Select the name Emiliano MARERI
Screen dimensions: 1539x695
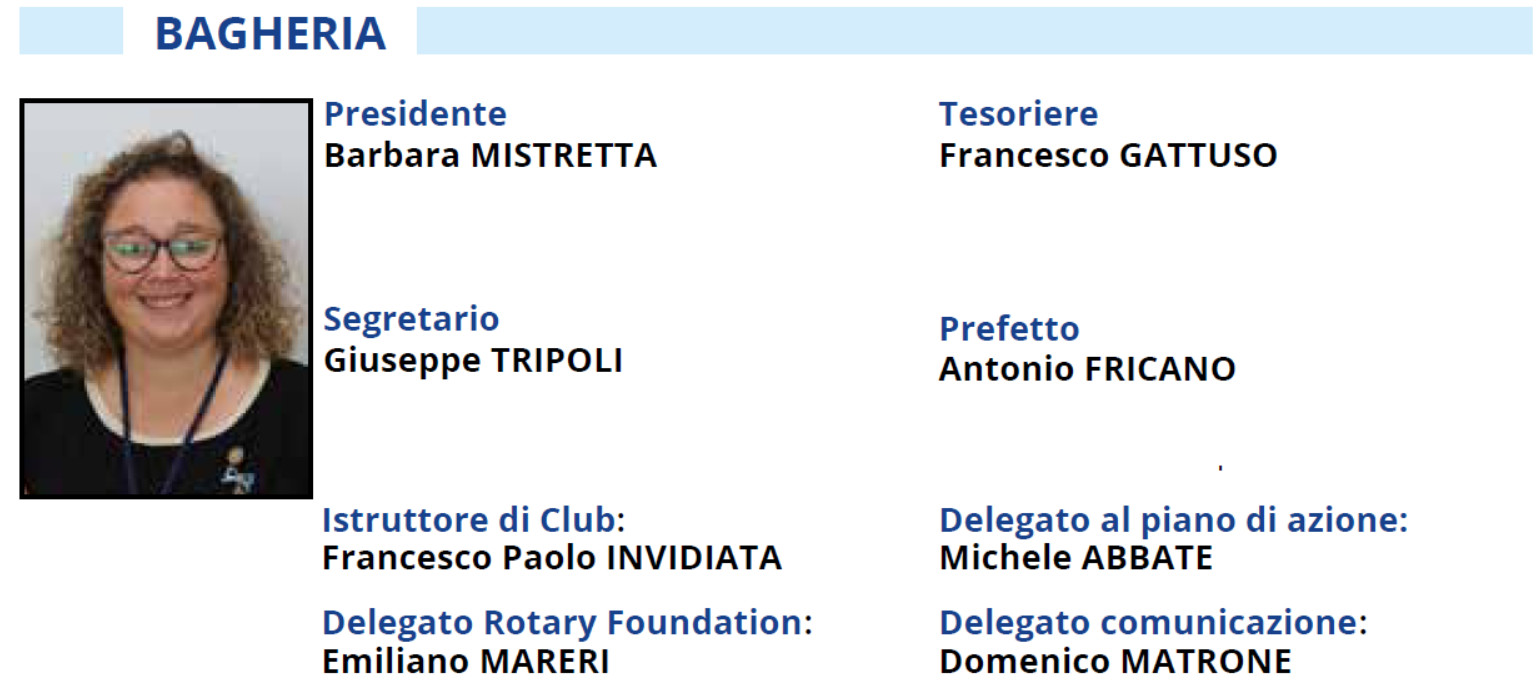tap(465, 662)
